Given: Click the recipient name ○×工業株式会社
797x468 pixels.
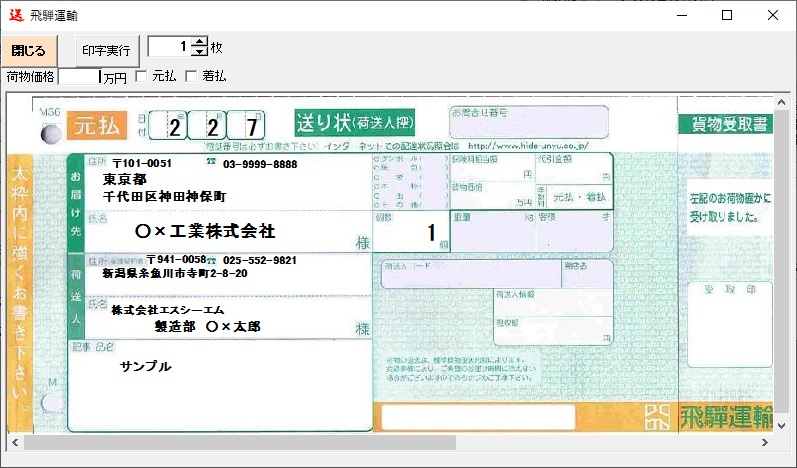Looking at the screenshot, I should coord(205,231).
